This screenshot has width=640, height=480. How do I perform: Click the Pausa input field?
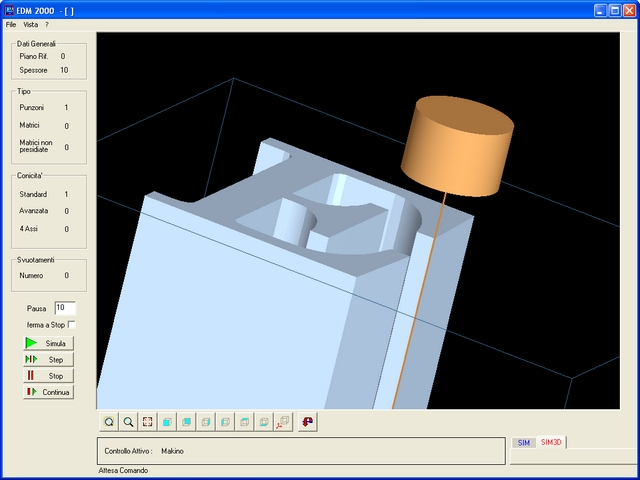coord(65,308)
